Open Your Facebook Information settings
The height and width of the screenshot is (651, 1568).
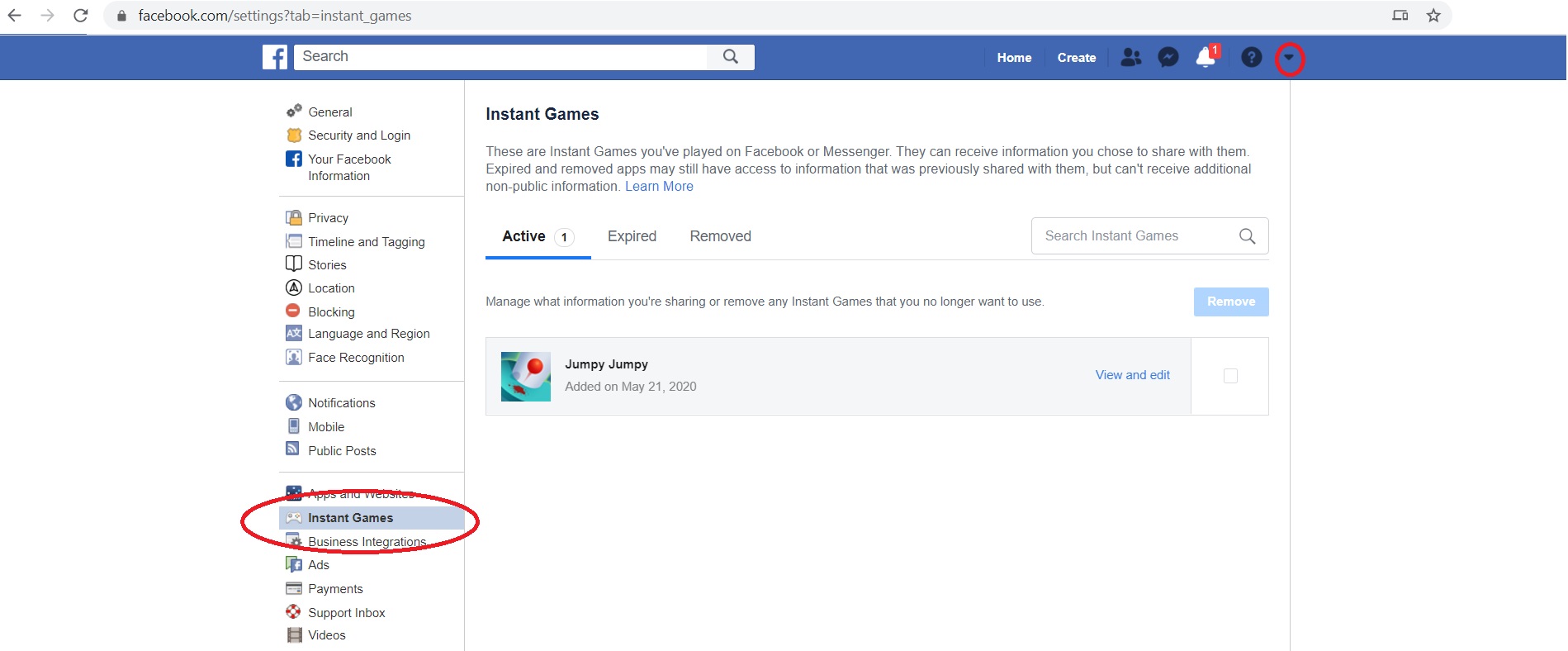(350, 167)
